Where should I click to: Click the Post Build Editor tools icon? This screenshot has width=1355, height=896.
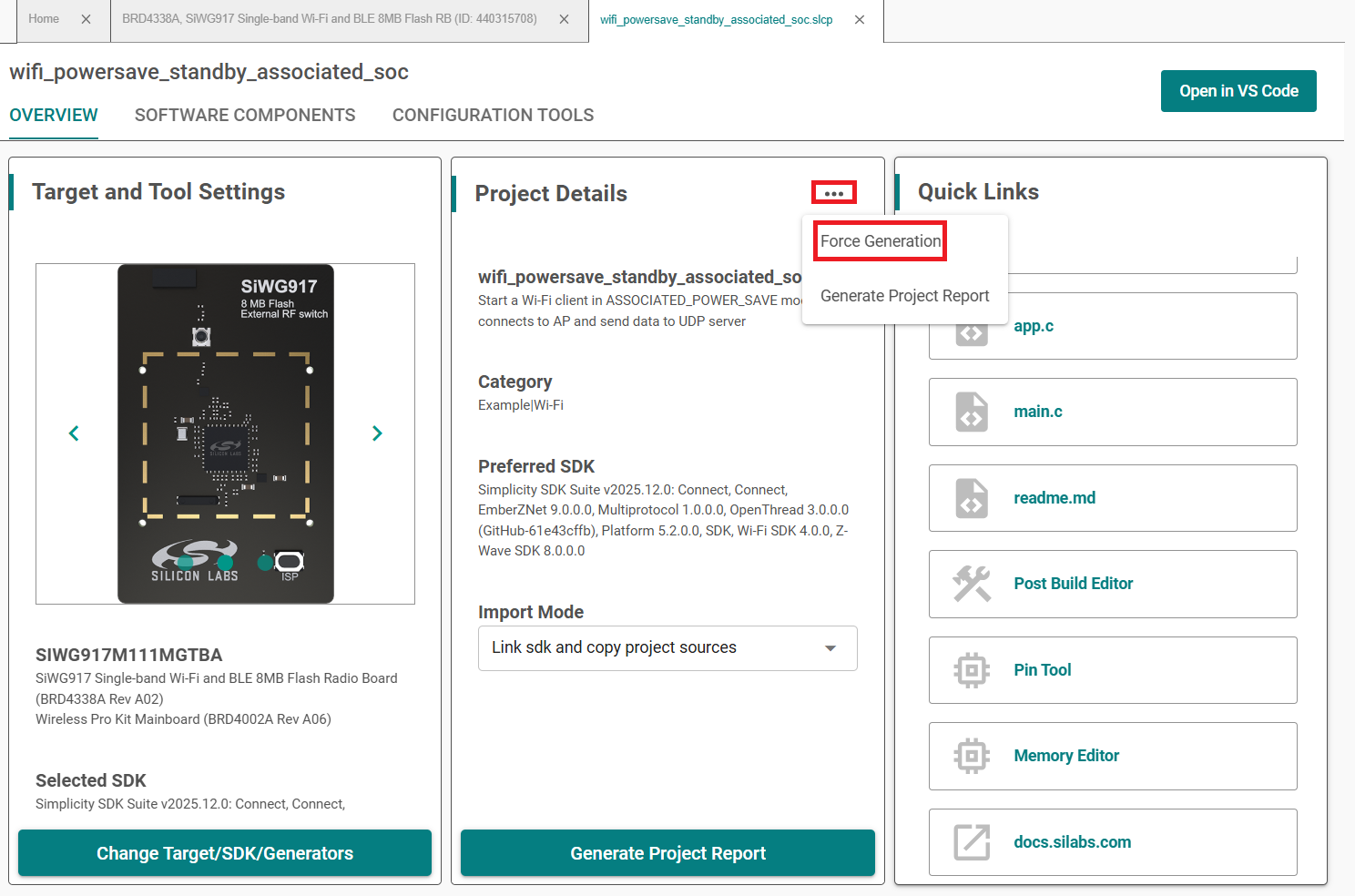tap(972, 584)
